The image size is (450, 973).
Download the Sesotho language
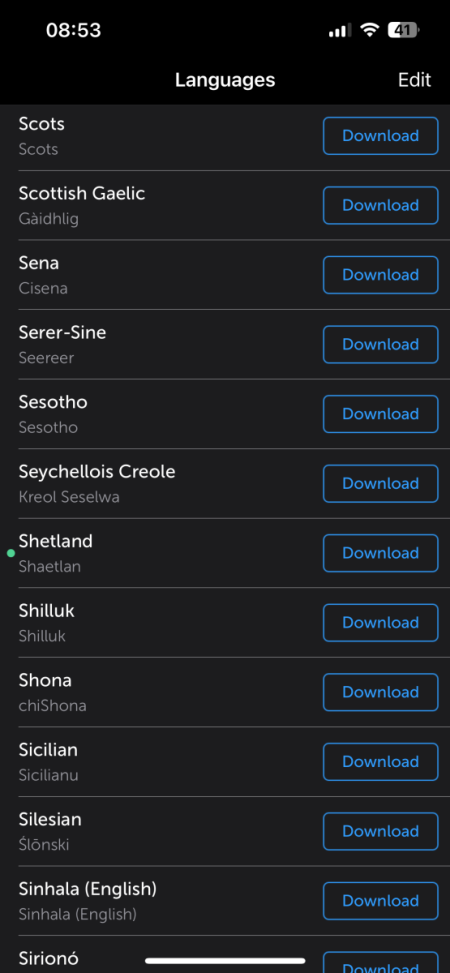click(380, 414)
